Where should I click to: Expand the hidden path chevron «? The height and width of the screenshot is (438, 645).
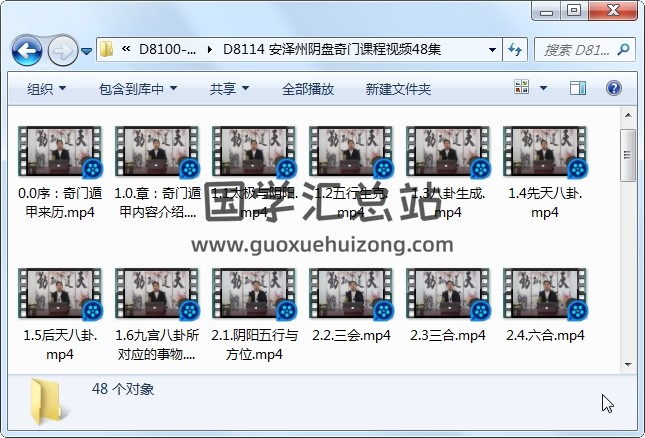[126, 49]
